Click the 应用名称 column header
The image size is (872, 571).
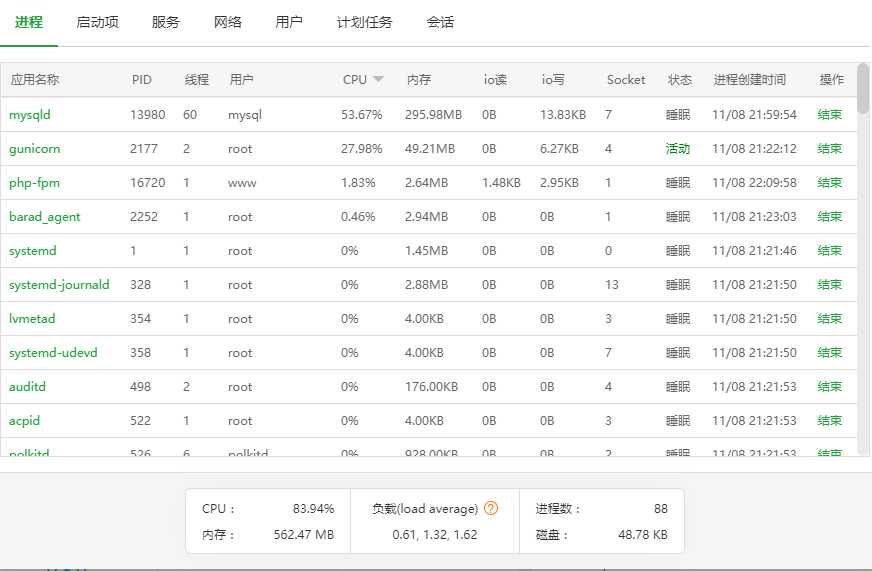click(x=34, y=80)
